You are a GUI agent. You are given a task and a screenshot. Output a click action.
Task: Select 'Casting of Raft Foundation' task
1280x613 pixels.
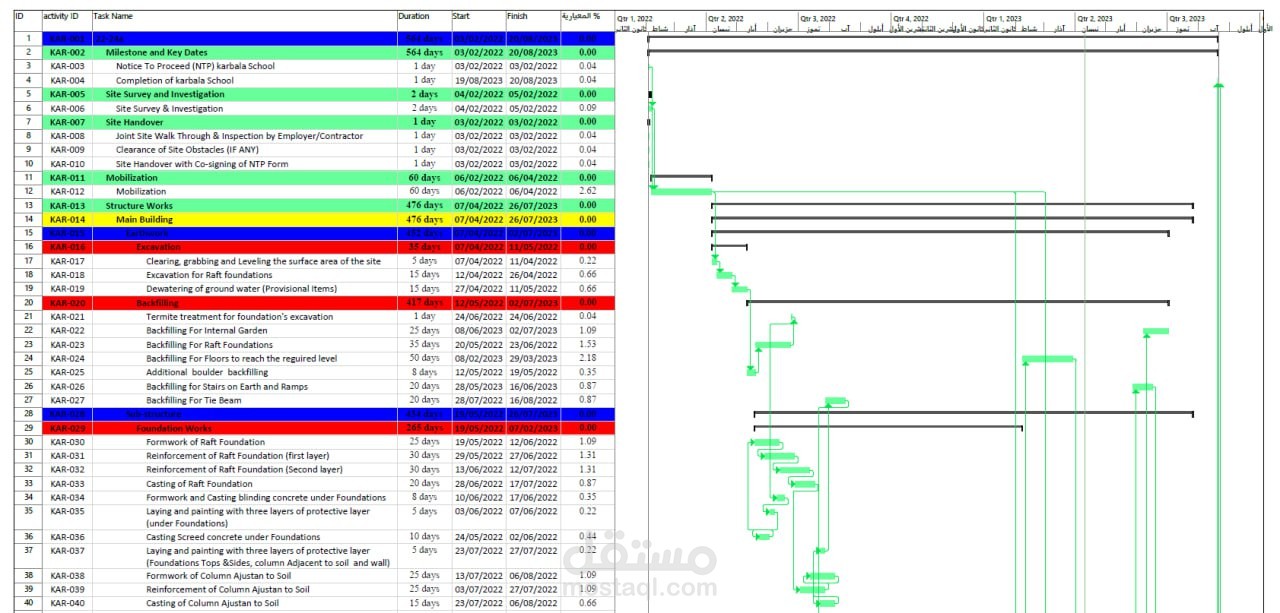click(x=200, y=483)
